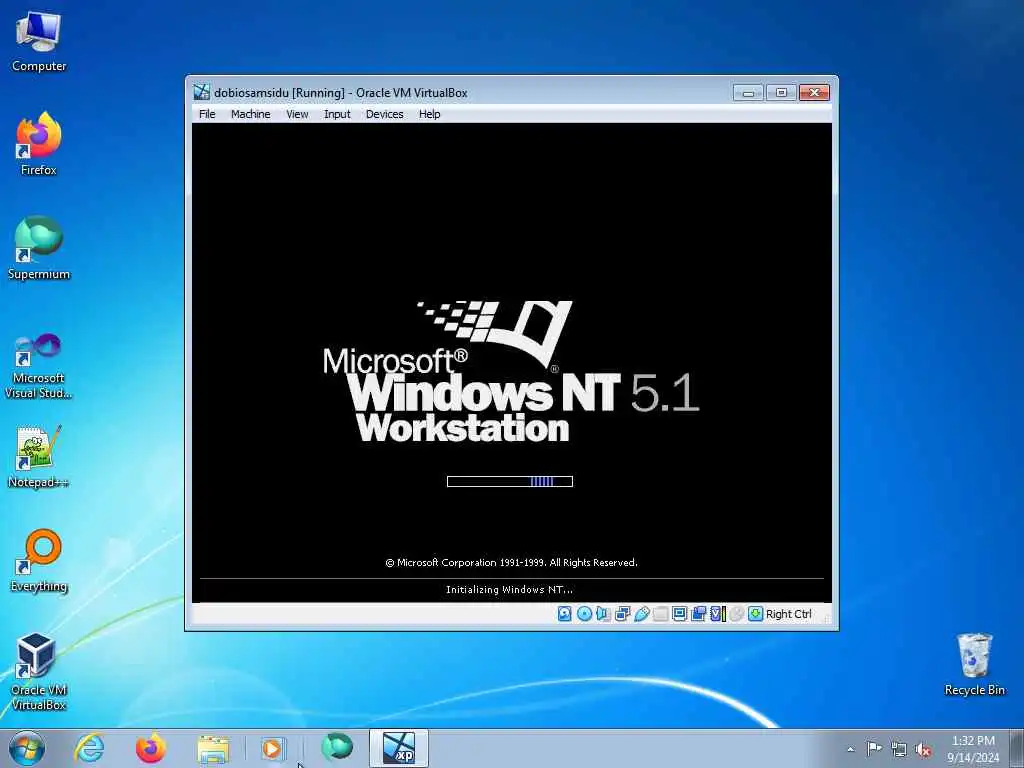1024x768 pixels.
Task: Click the taskbar clock showing 1:32 PM
Action: [973, 749]
